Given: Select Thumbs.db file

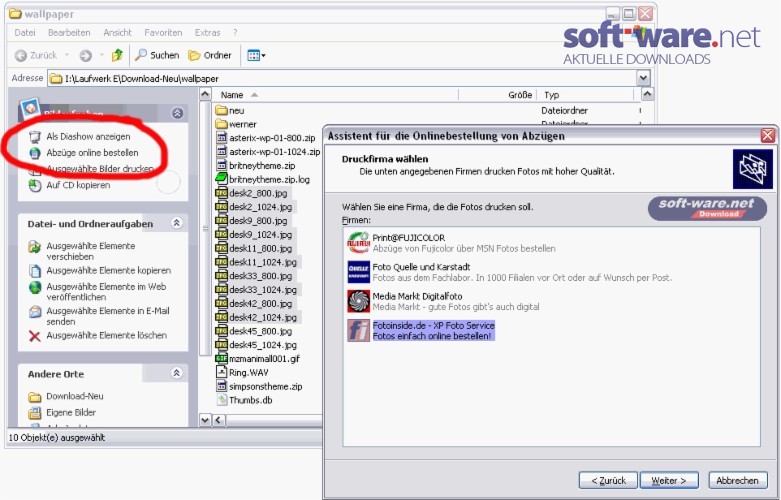Looking at the screenshot, I should (x=251, y=400).
